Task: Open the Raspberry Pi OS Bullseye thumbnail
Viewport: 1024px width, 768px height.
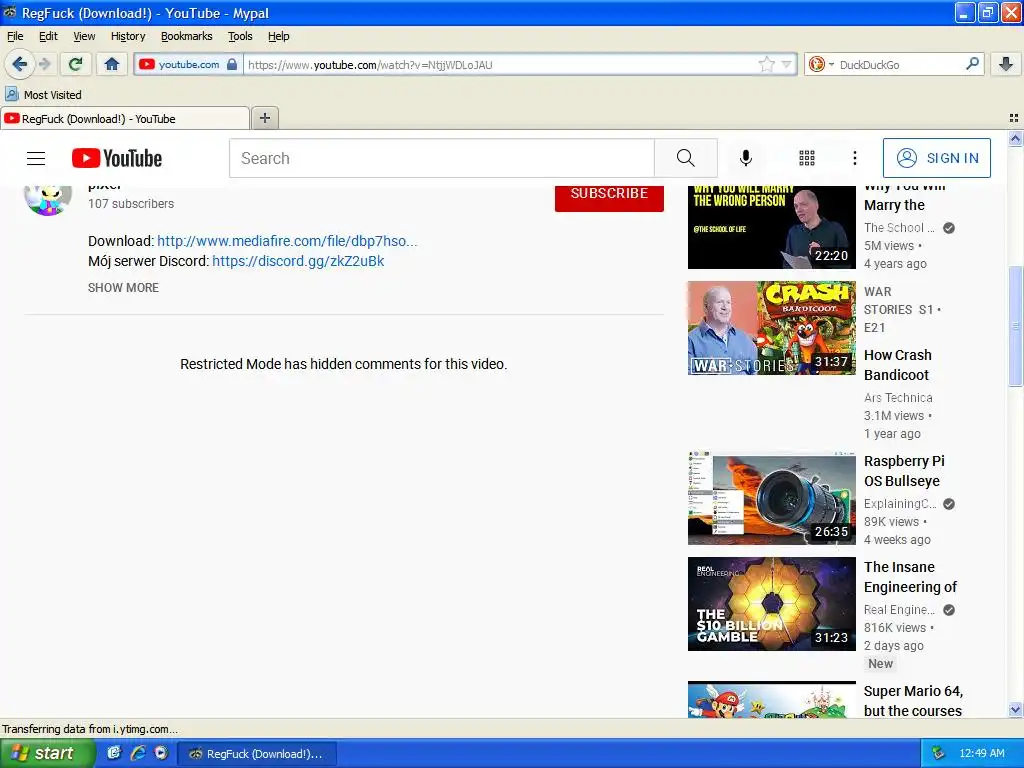Action: (x=771, y=498)
